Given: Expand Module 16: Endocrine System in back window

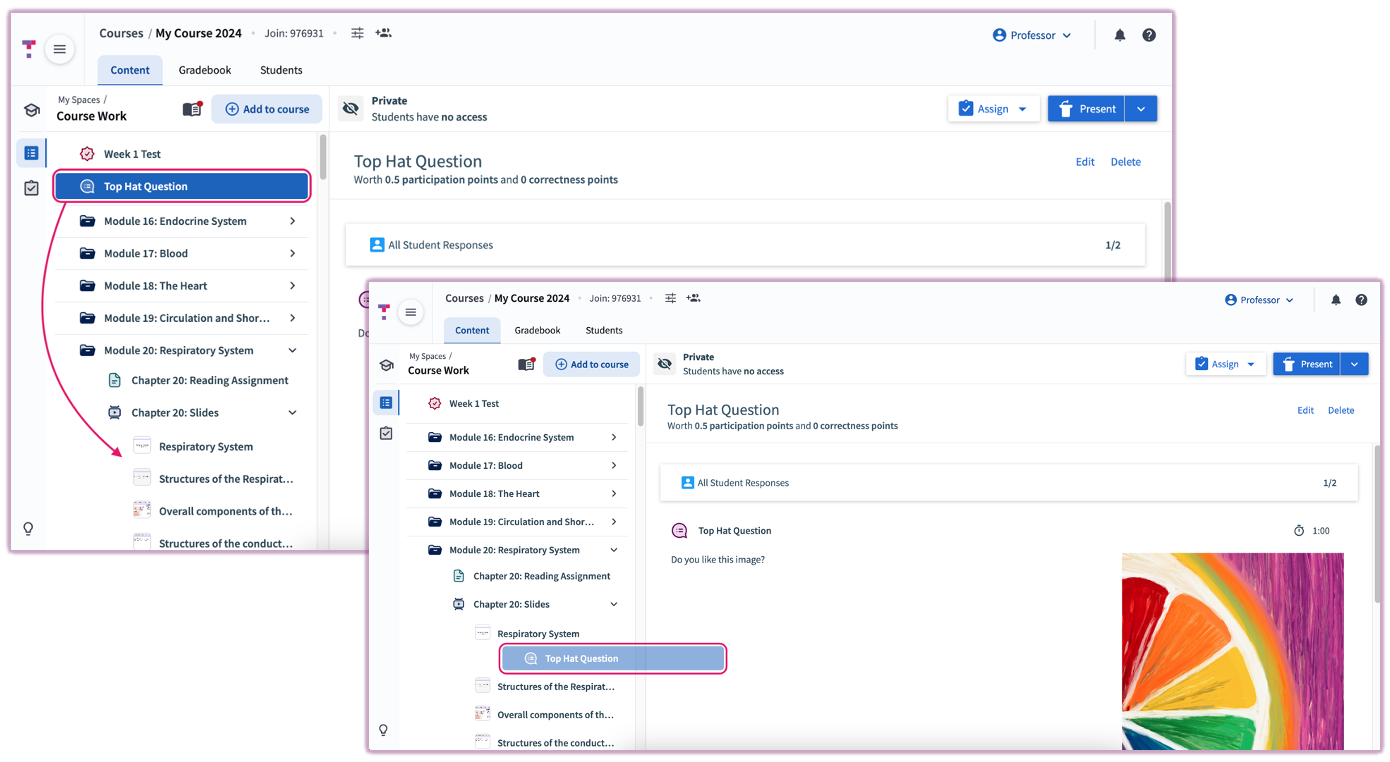Looking at the screenshot, I should coord(293,221).
